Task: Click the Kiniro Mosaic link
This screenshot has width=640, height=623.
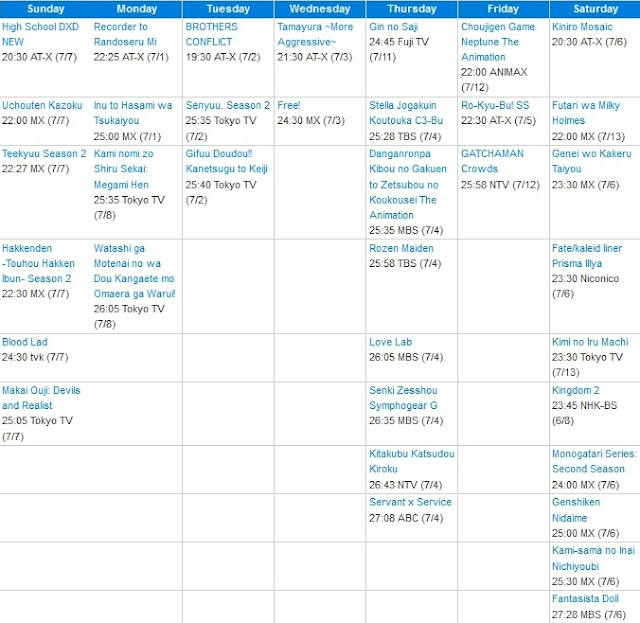Action: tap(582, 27)
